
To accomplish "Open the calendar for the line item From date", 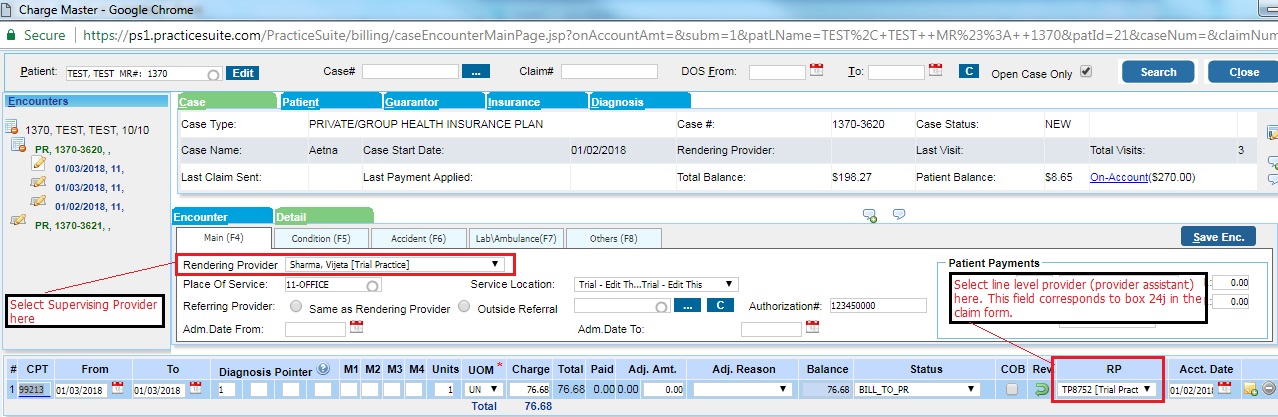I will [118, 389].
